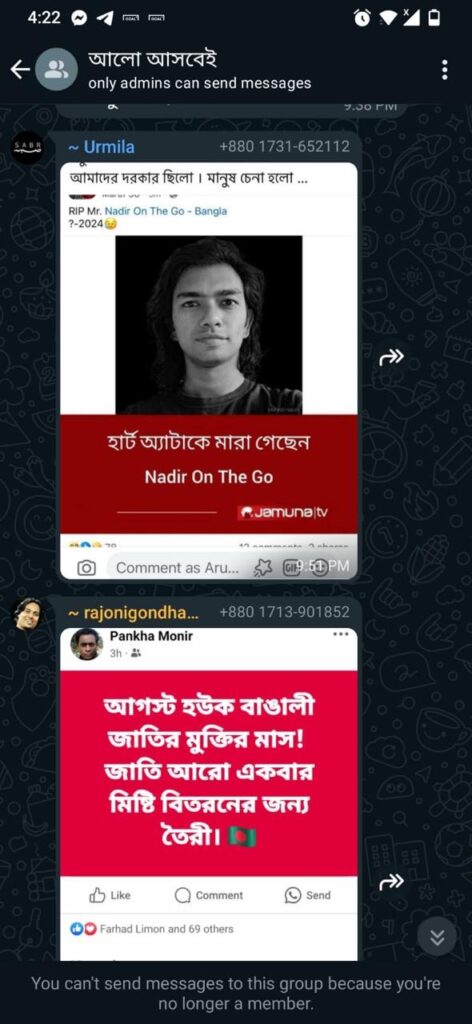The image size is (472, 1024).
Task: Open the red Pankha Monir post image
Action: click(x=209, y=773)
